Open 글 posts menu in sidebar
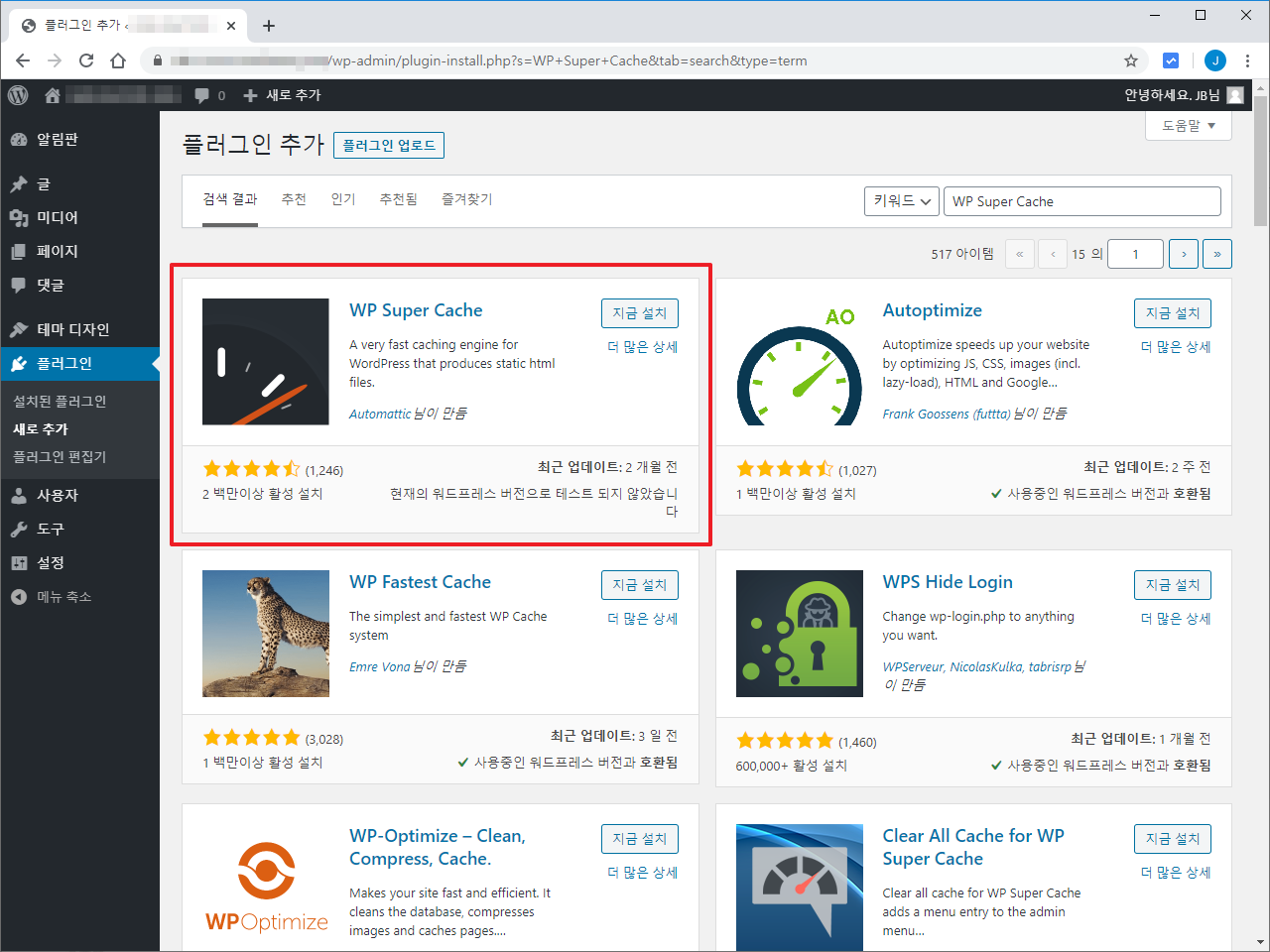Viewport: 1270px width, 952px height. click(x=79, y=184)
